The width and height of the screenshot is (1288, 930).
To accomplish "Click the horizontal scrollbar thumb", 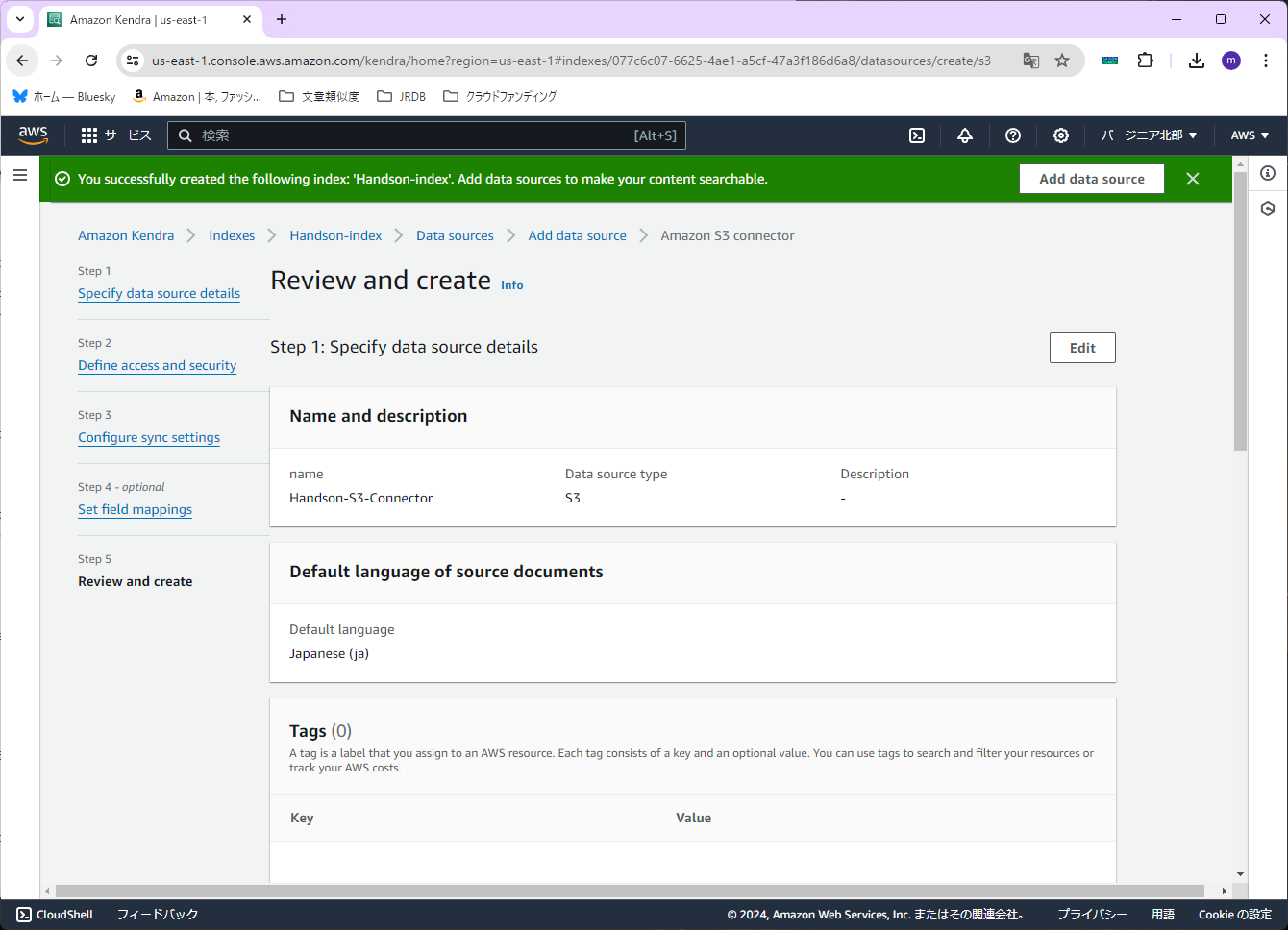I will (630, 891).
